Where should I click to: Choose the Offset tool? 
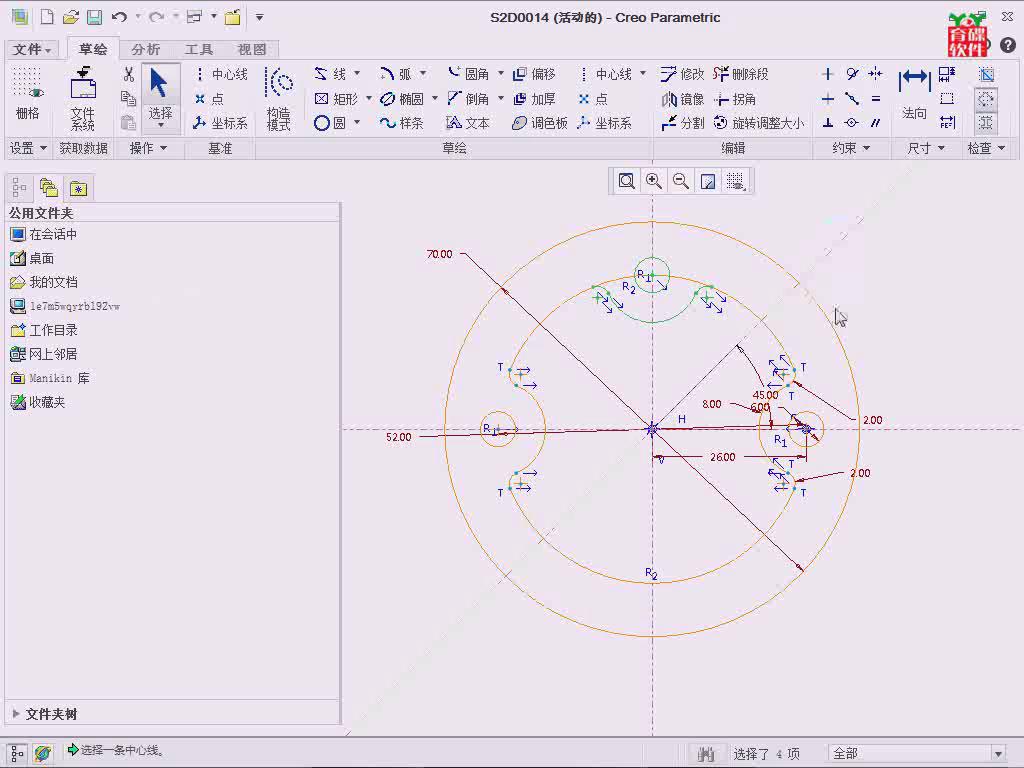pos(534,74)
